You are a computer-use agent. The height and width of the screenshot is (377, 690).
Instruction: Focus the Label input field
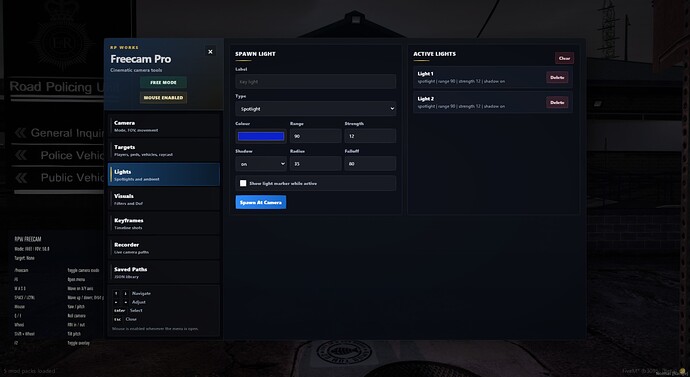pos(316,81)
